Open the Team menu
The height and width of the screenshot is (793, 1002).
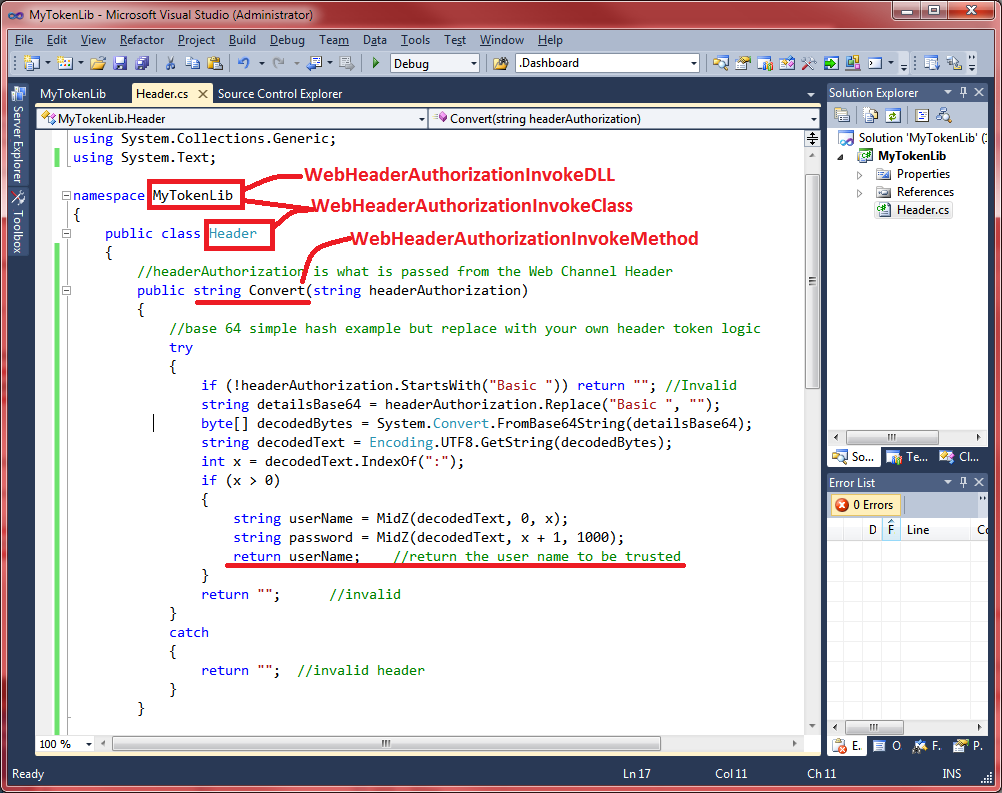click(334, 40)
